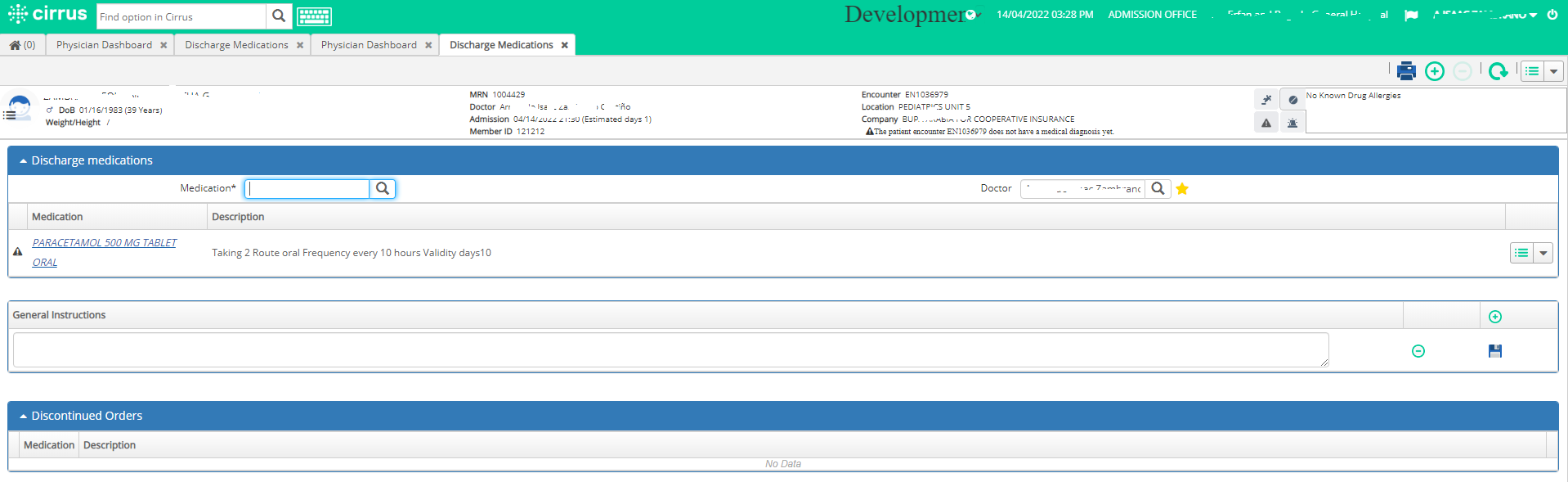Close the active Discharge Medications tab
Viewport: 1568px width, 482px height.
[x=564, y=45]
